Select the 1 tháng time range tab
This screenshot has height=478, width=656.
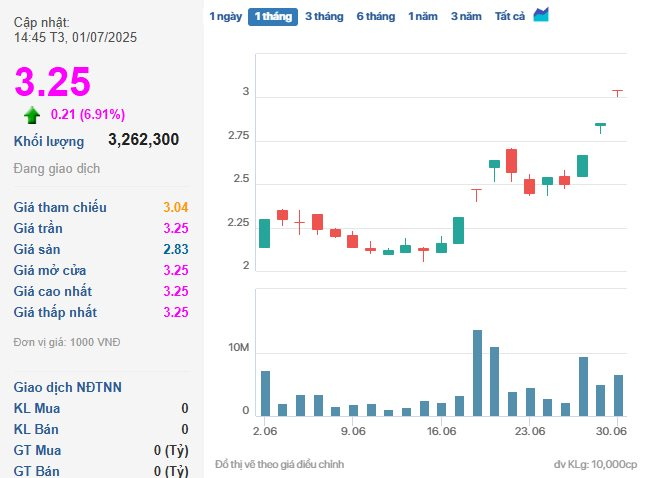272,16
